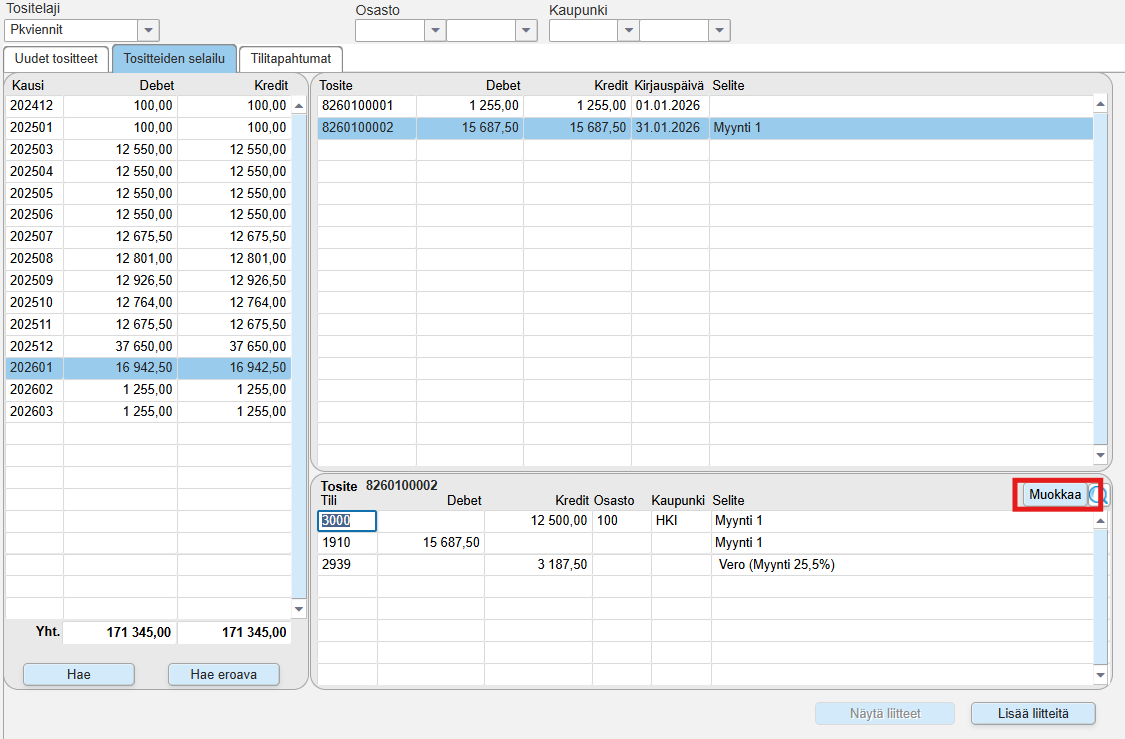Image resolution: width=1125 pixels, height=739 pixels.
Task: Select the Tositteiden selailu tab
Action: 174,59
